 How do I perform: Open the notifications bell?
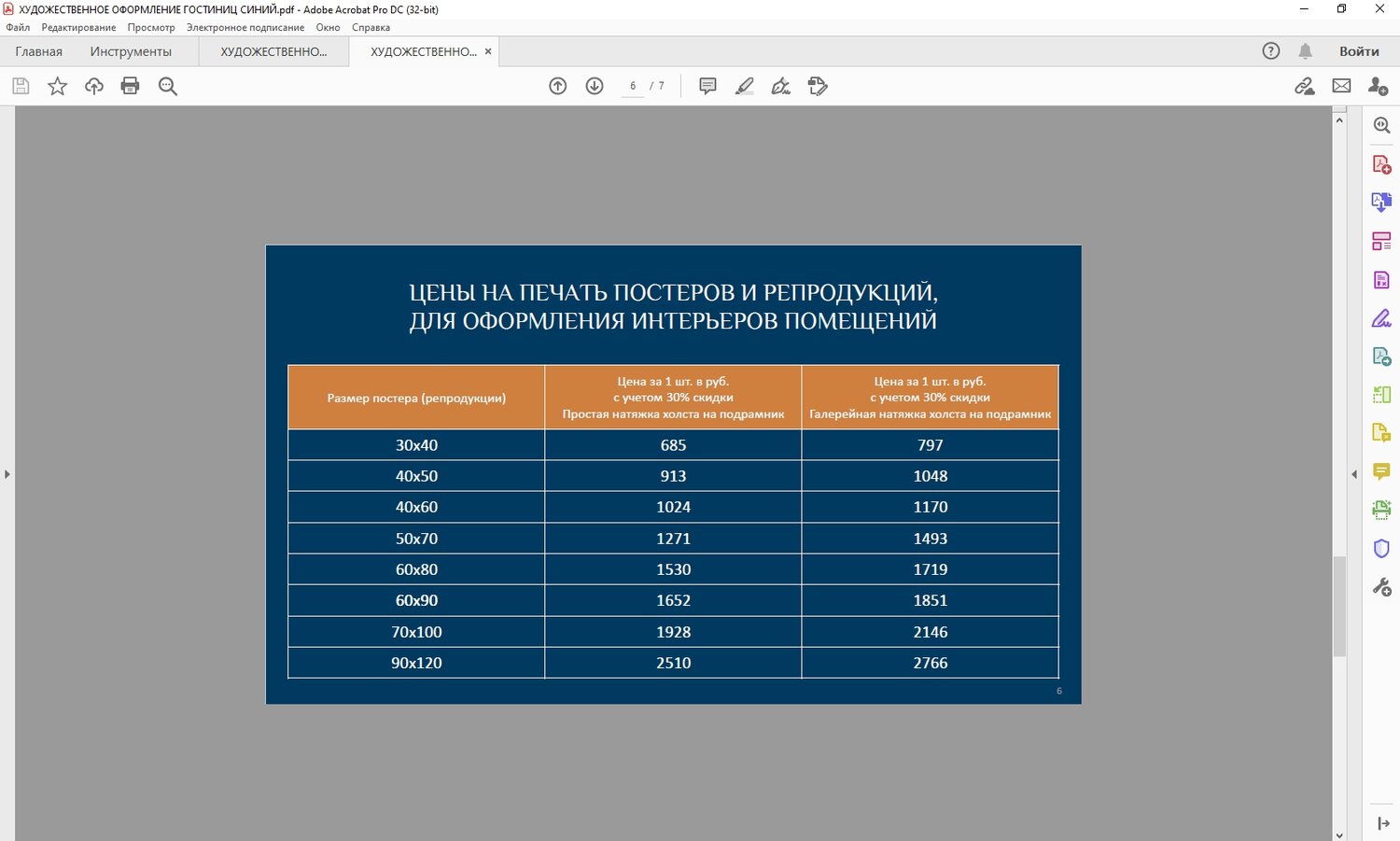pyautogui.click(x=1306, y=51)
